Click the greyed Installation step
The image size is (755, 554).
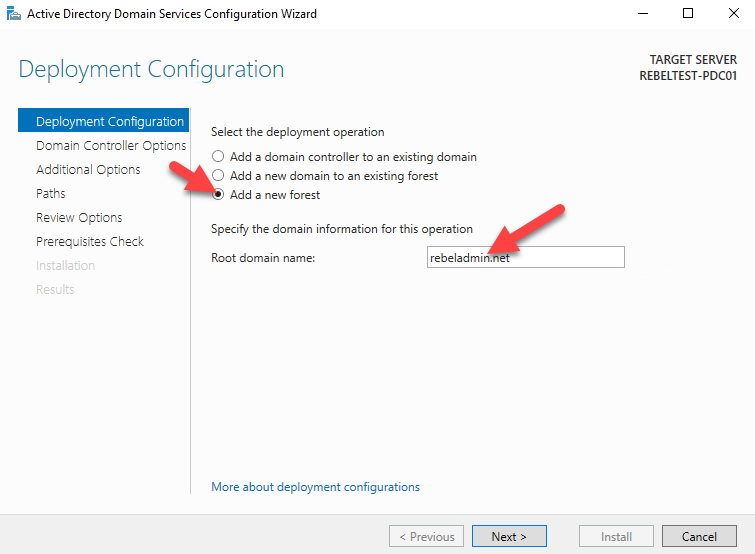pos(65,266)
